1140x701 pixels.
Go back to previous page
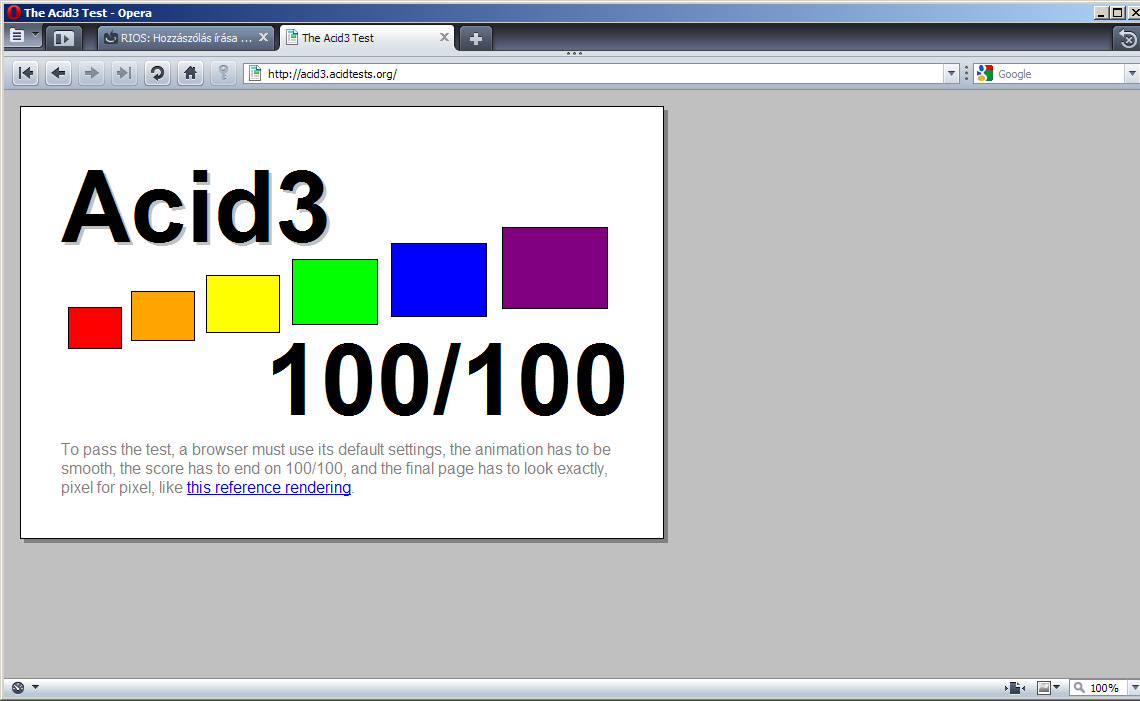pos(59,73)
